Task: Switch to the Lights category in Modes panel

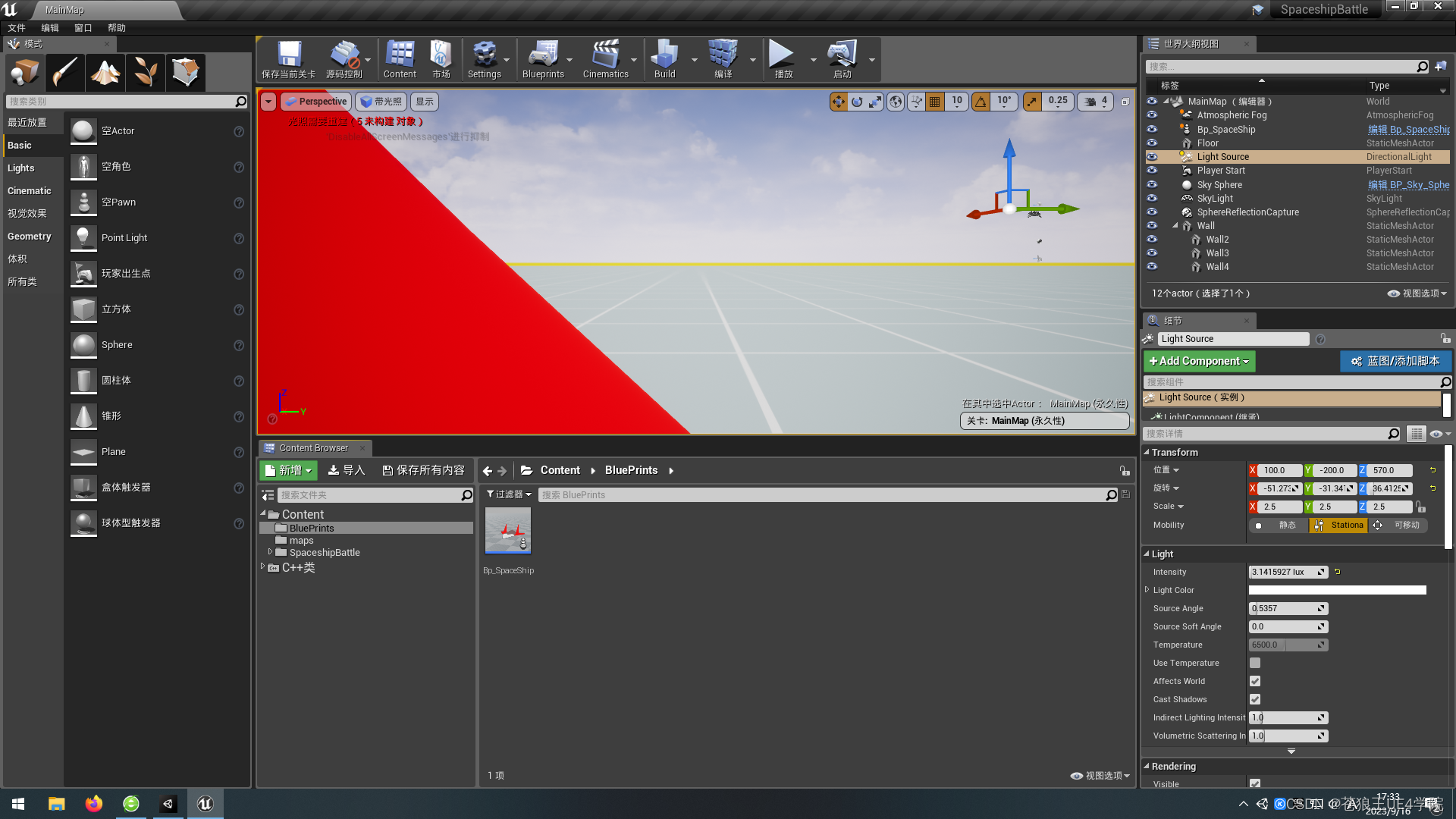Action: click(20, 168)
